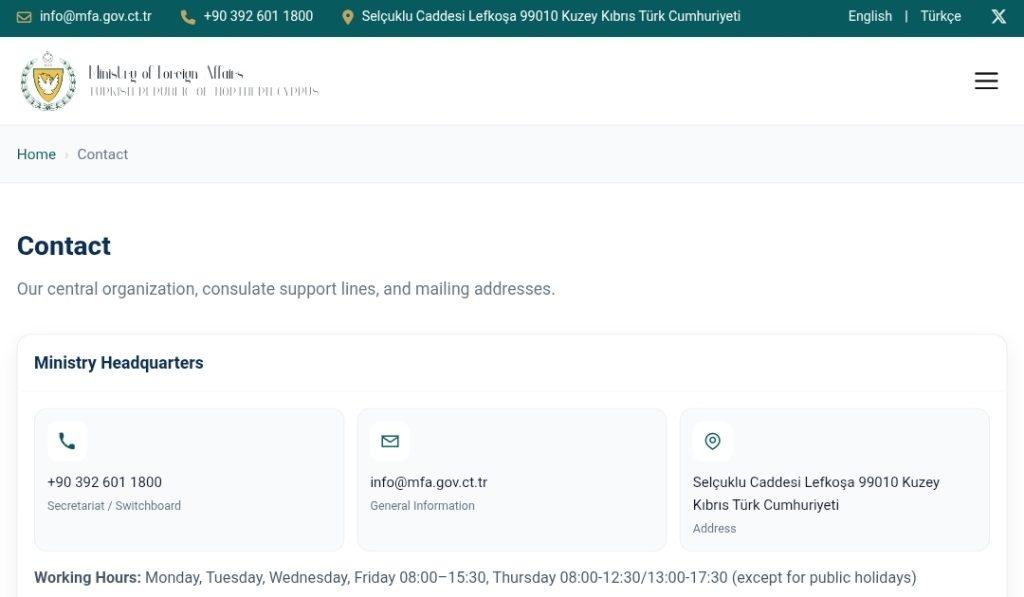Click the mail icon in General Information card
This screenshot has width=1024, height=597.
pos(390,442)
